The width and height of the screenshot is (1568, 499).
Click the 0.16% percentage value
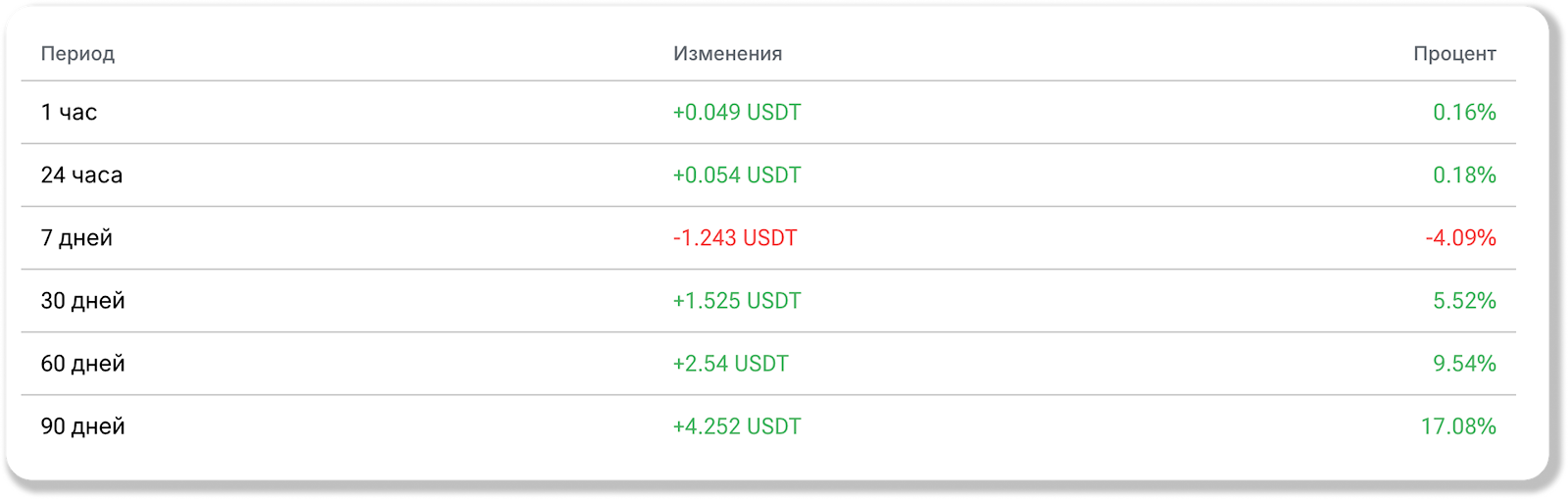1464,113
